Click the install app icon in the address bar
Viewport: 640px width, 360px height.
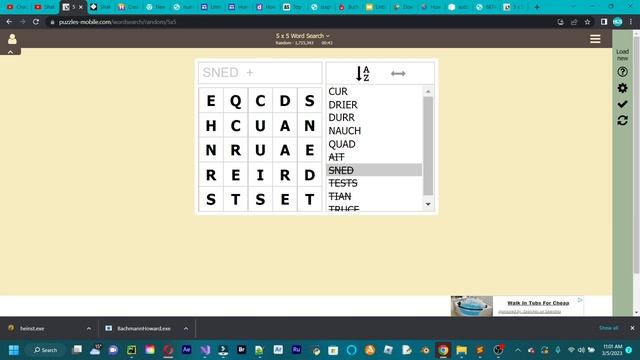point(560,22)
